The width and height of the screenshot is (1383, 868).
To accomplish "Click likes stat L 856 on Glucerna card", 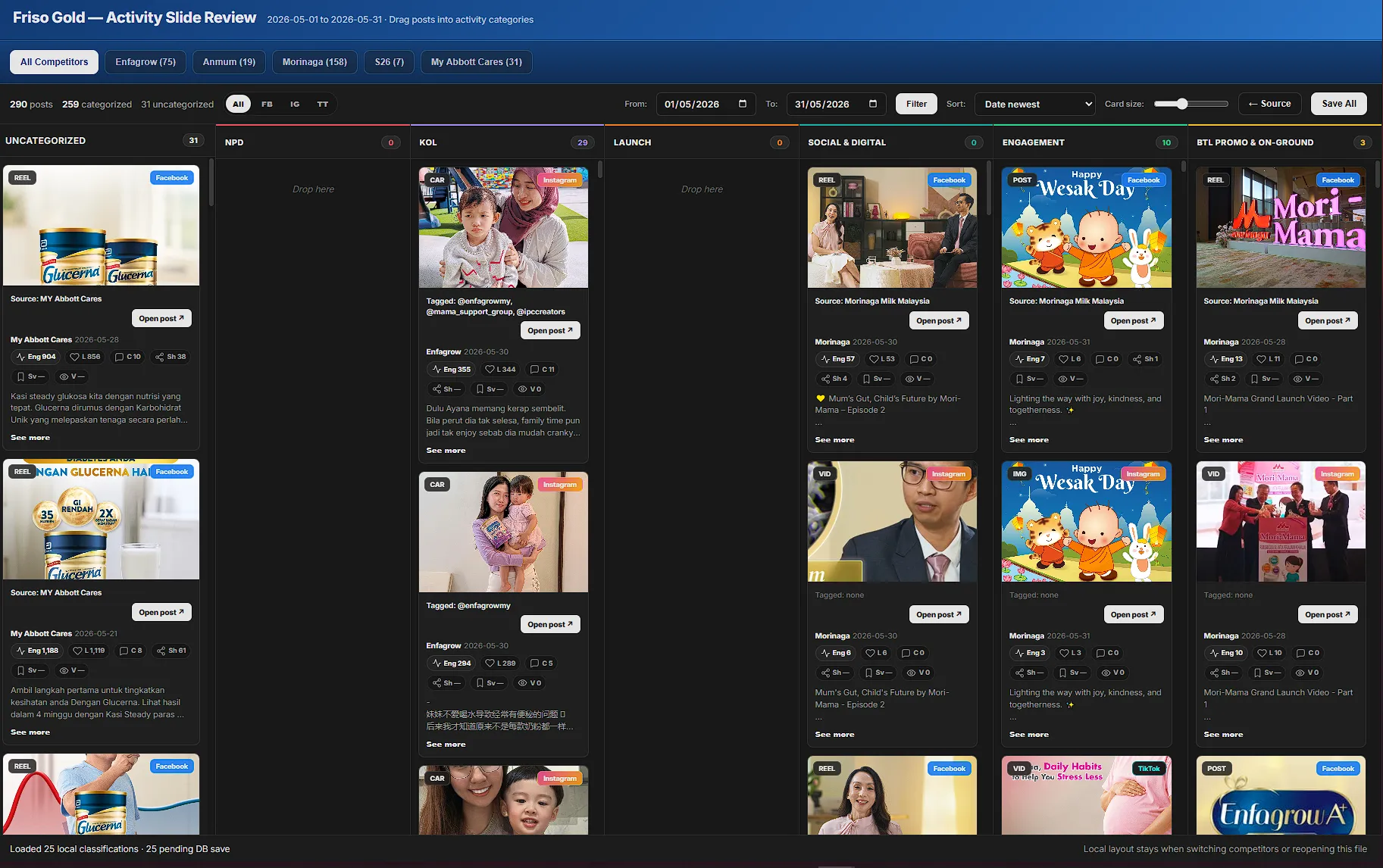I will point(85,357).
